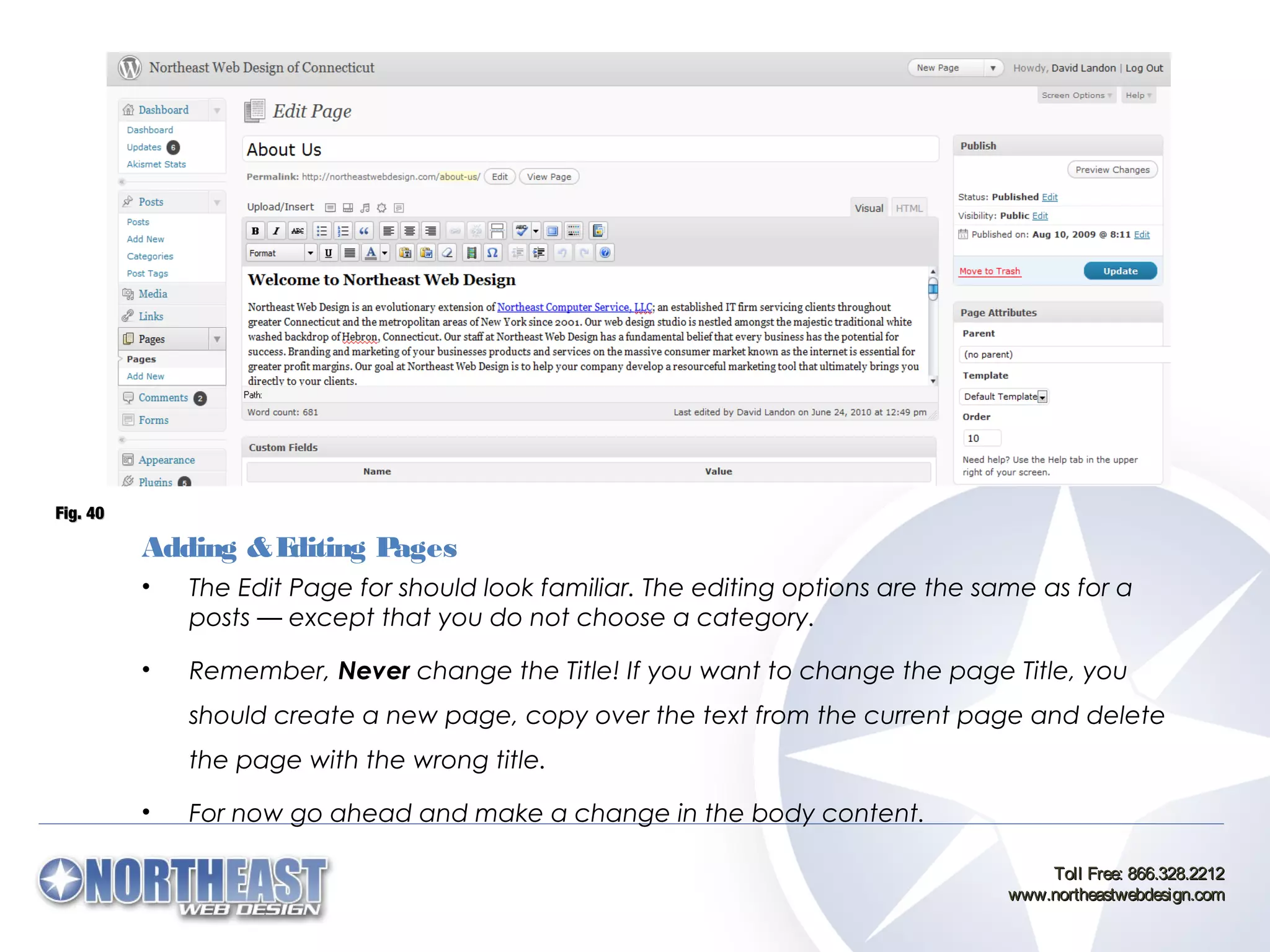This screenshot has width=1270, height=952.
Task: Click the Update button
Action: pos(1120,271)
